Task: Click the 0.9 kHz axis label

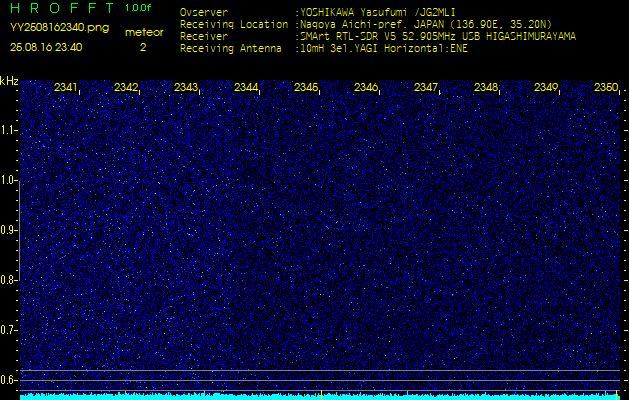Action: pos(8,230)
